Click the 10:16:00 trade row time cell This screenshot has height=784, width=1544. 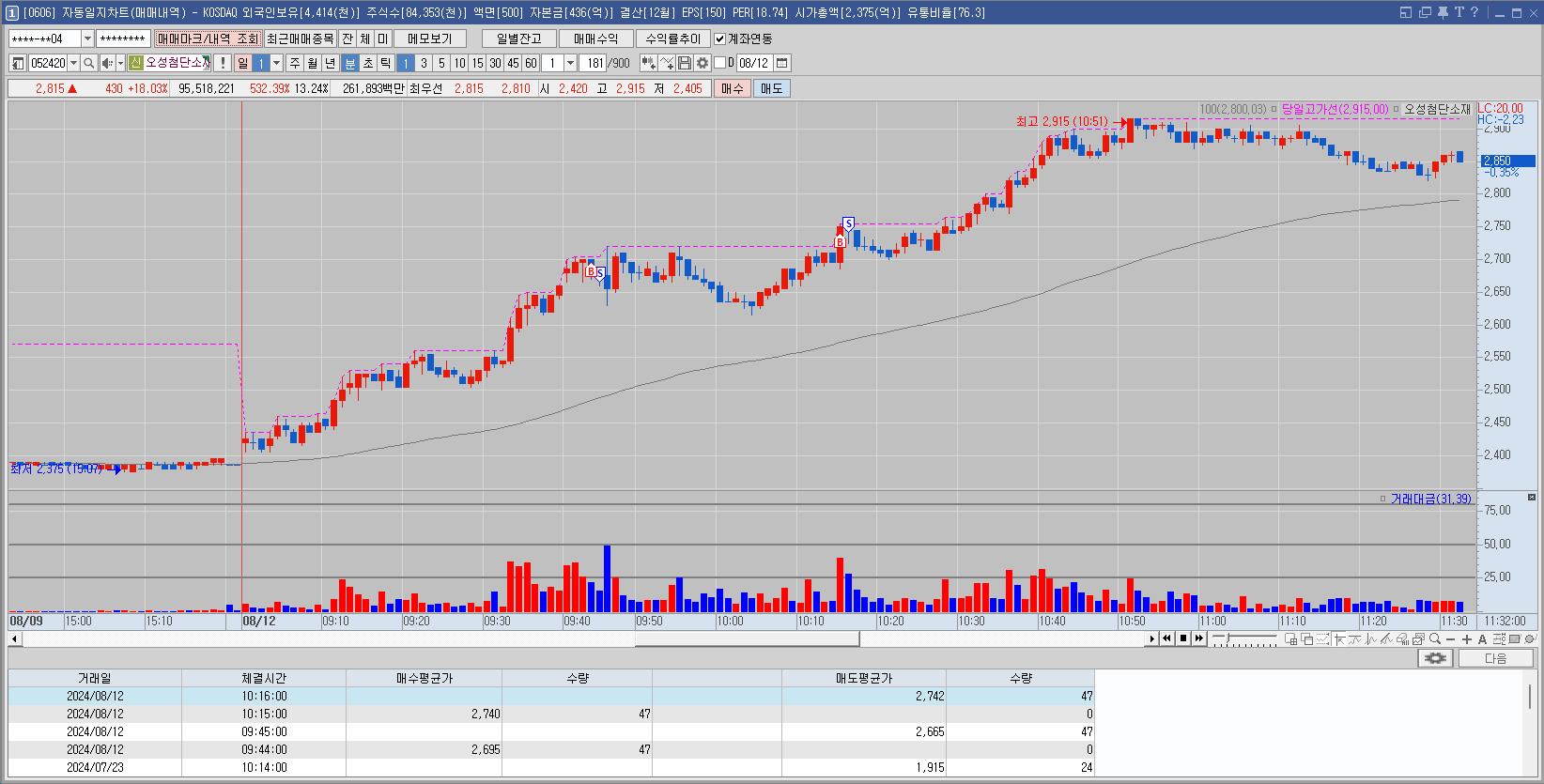(x=264, y=696)
